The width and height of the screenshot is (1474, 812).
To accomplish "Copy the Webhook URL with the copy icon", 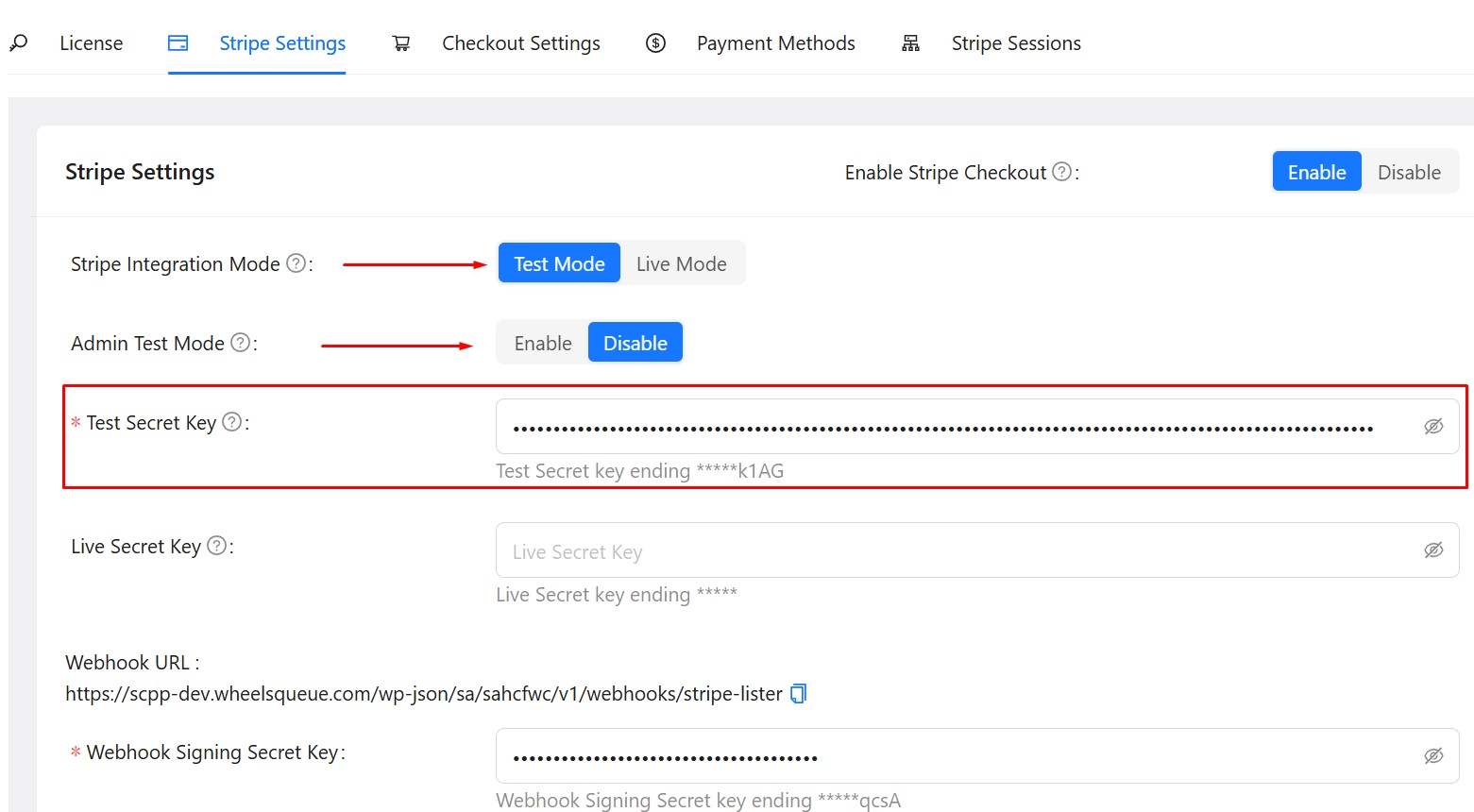I will click(798, 694).
